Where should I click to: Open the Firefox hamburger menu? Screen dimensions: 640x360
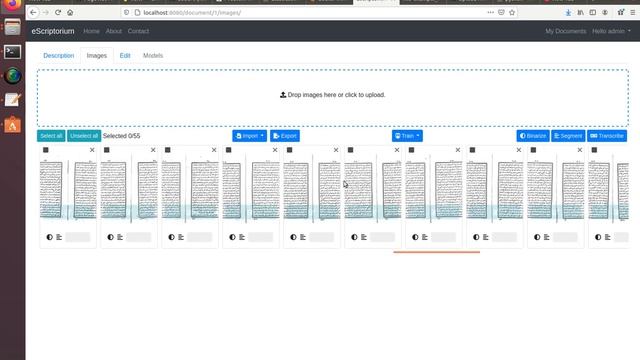[633, 13]
